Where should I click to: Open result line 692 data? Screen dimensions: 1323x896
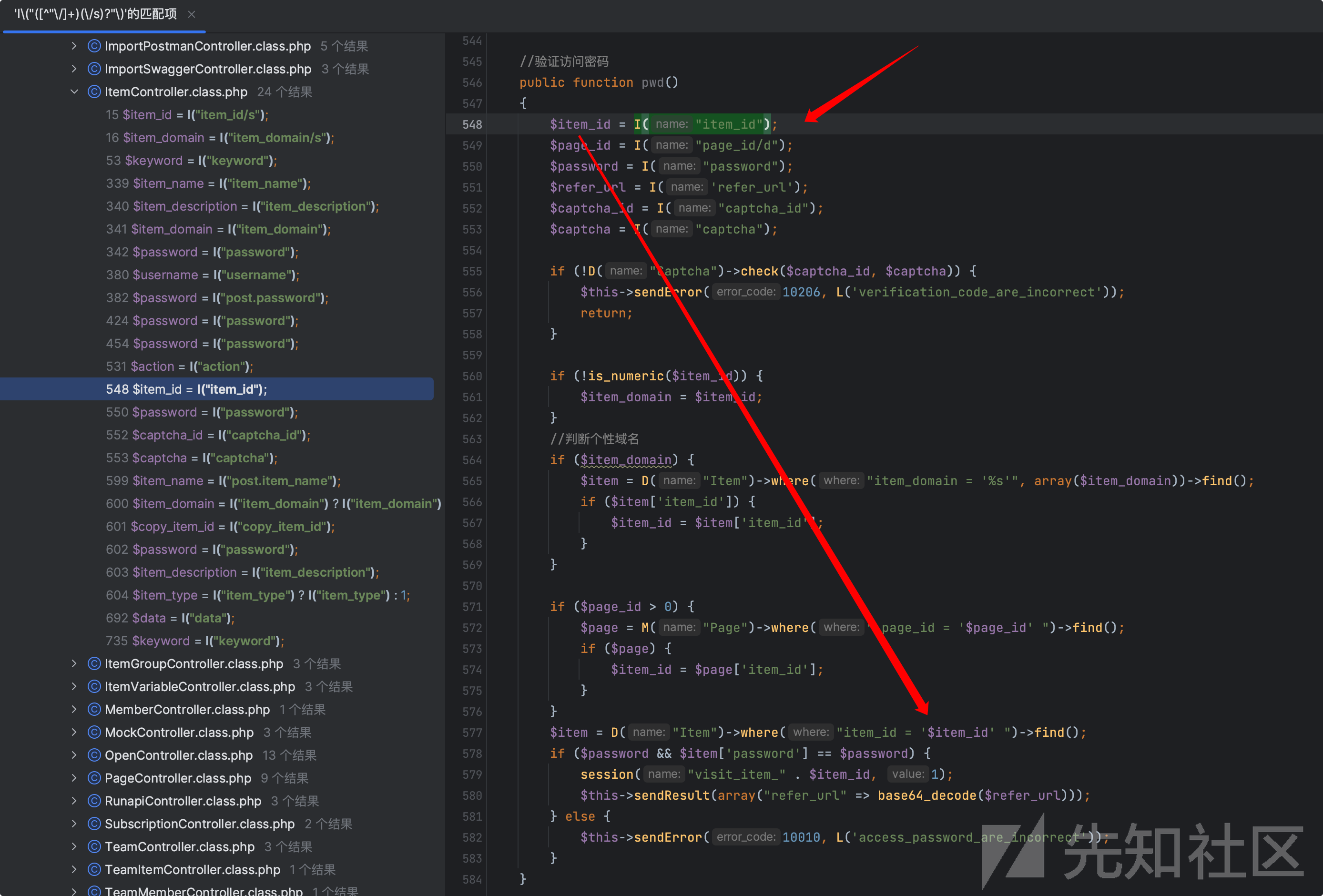[170, 618]
